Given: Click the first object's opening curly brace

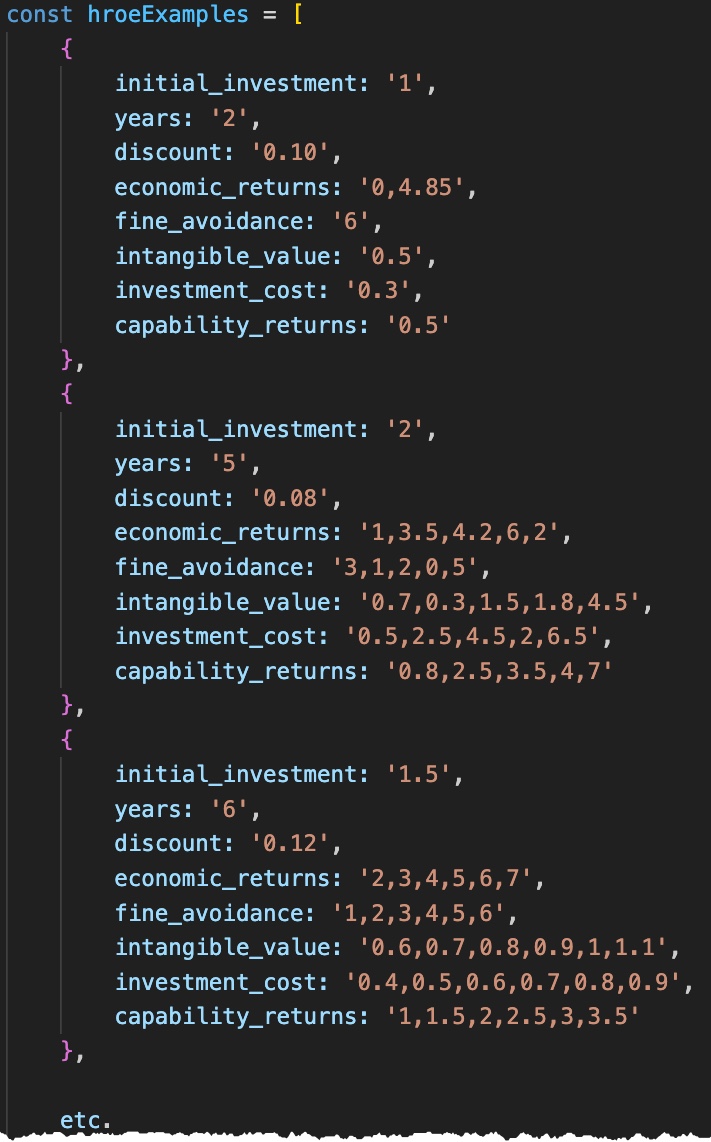Looking at the screenshot, I should (x=67, y=49).
